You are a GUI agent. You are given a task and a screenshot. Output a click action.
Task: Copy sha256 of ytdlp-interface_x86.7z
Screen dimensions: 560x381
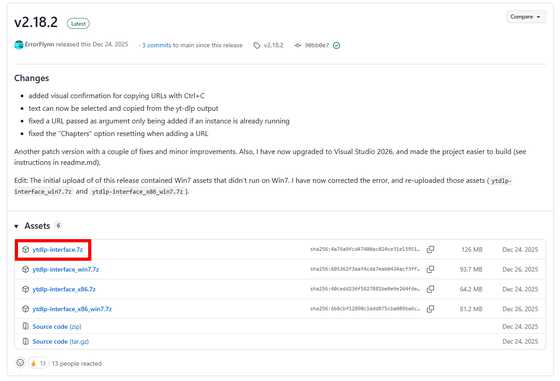click(431, 289)
